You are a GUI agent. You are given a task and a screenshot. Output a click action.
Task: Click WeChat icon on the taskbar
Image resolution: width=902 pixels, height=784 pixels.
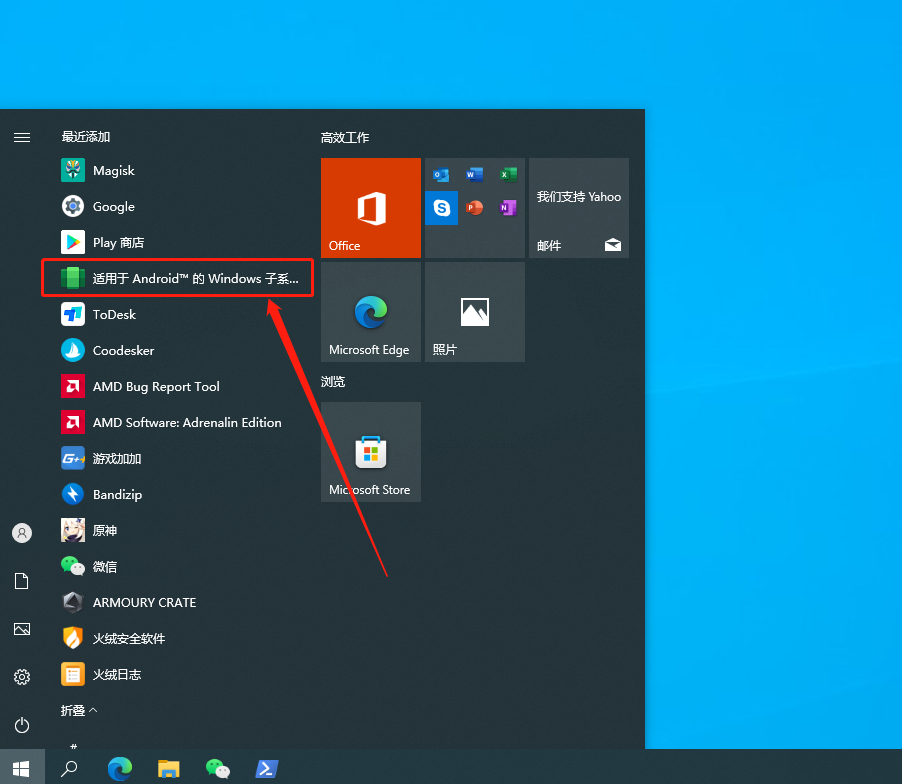tap(218, 768)
